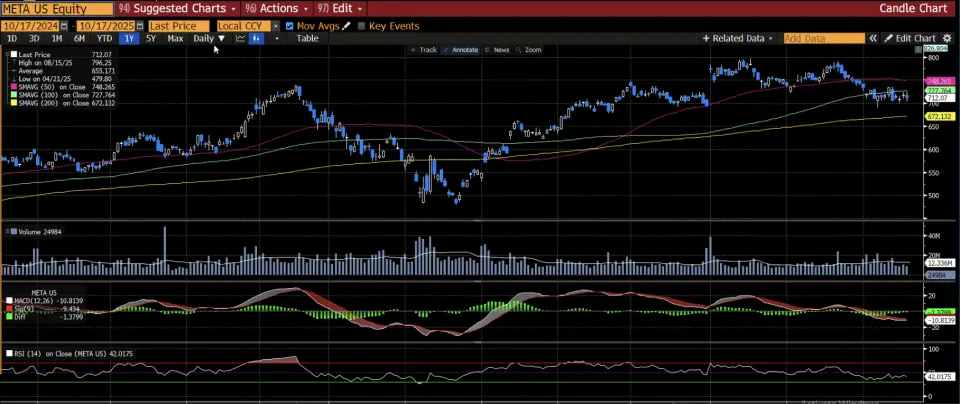Open the Local CCY currency dropdown
Screen dimensions: 960x404
(275, 26)
